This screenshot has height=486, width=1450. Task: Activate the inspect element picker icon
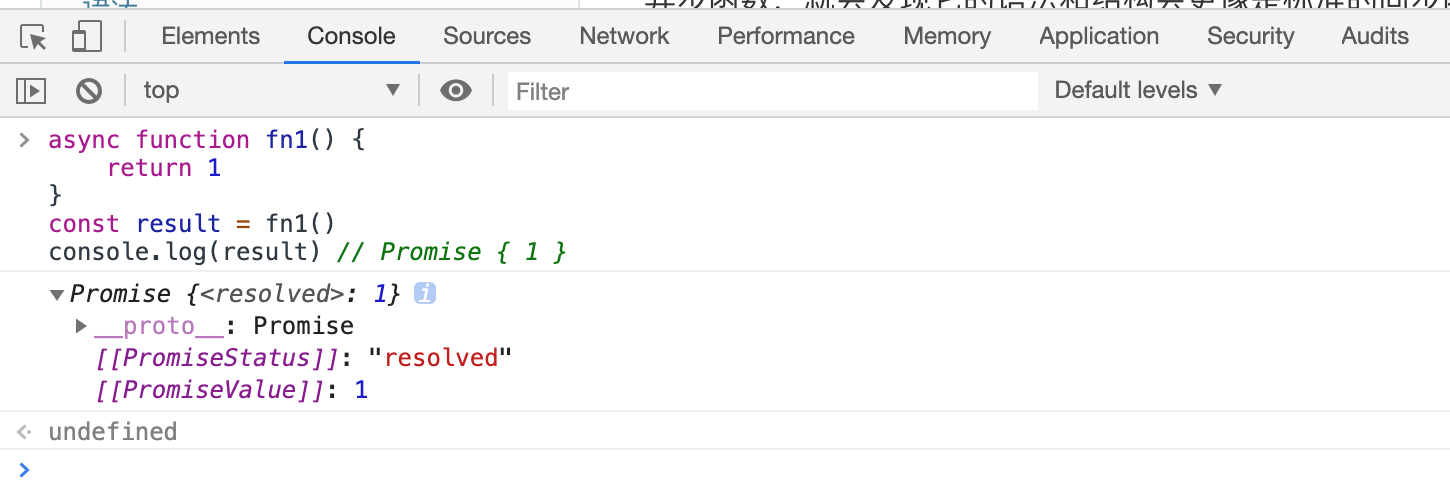pos(34,38)
